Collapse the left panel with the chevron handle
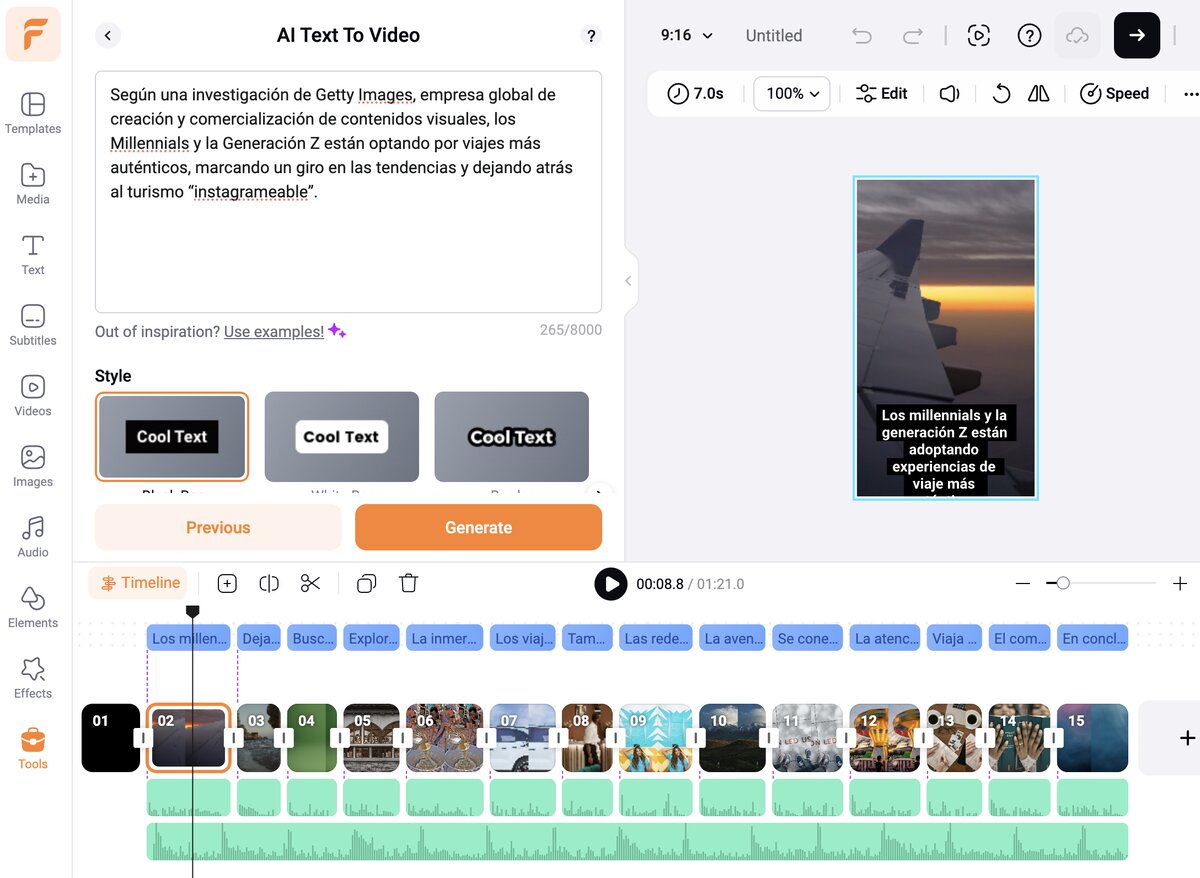 click(x=628, y=281)
